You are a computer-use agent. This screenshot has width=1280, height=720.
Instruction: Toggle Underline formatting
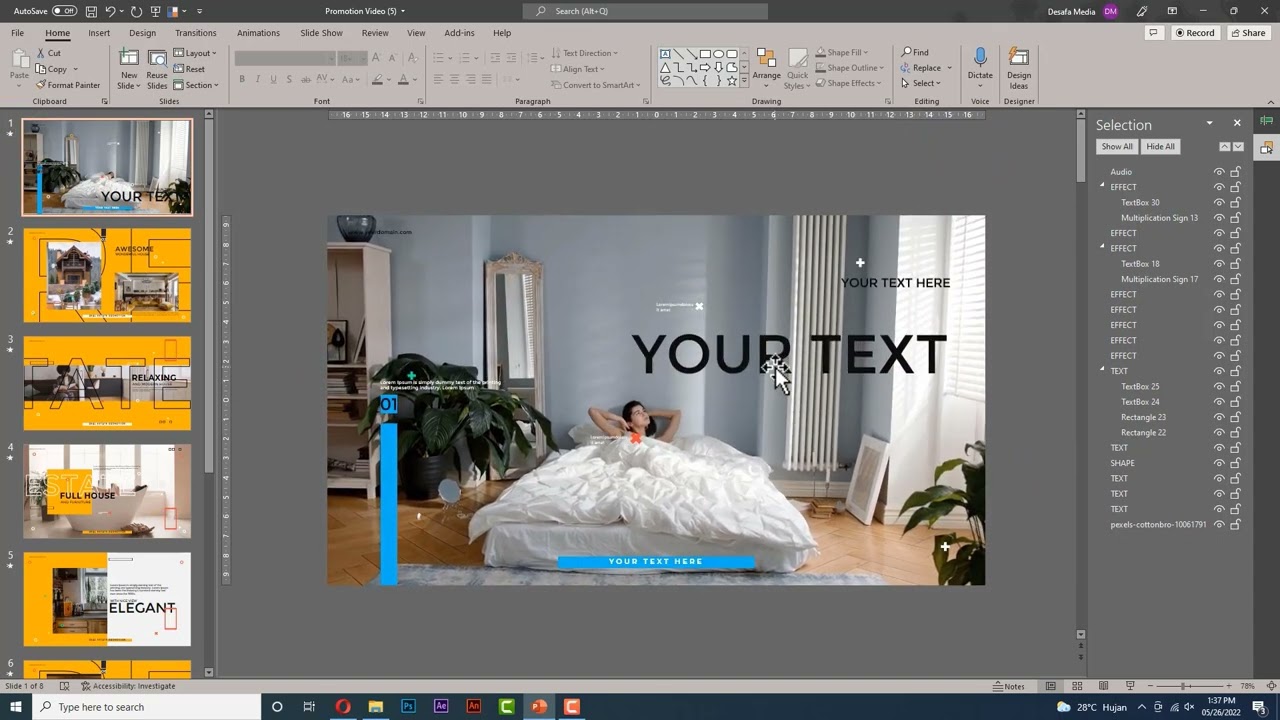coord(273,79)
